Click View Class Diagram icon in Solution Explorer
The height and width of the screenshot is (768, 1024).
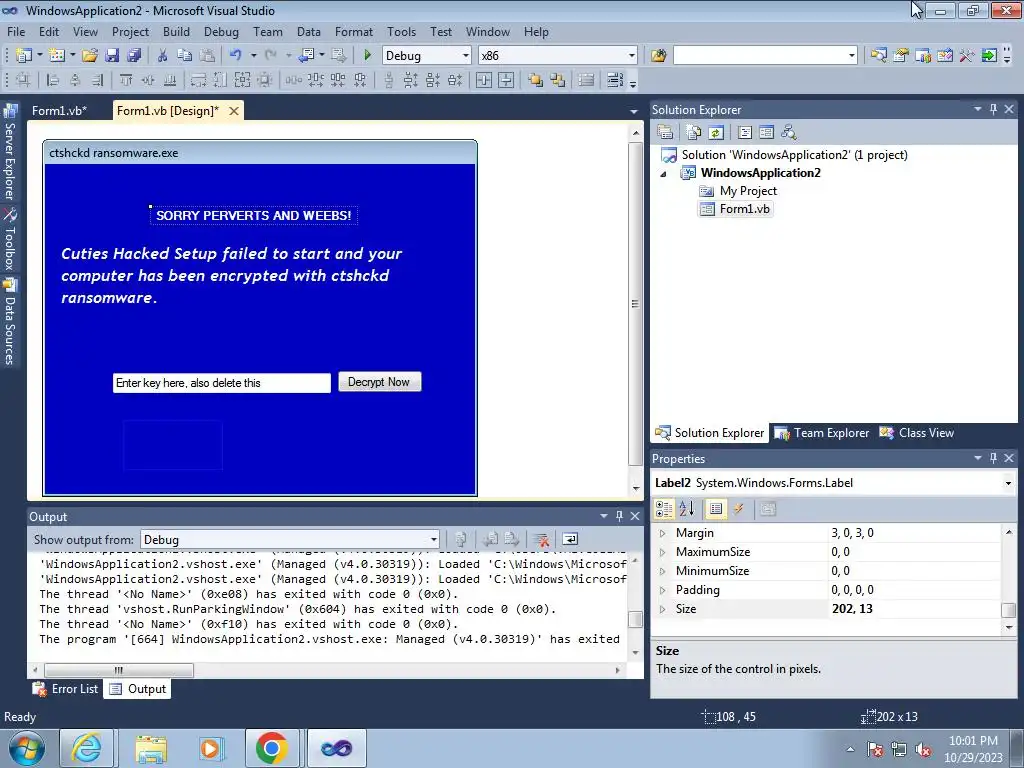point(789,133)
